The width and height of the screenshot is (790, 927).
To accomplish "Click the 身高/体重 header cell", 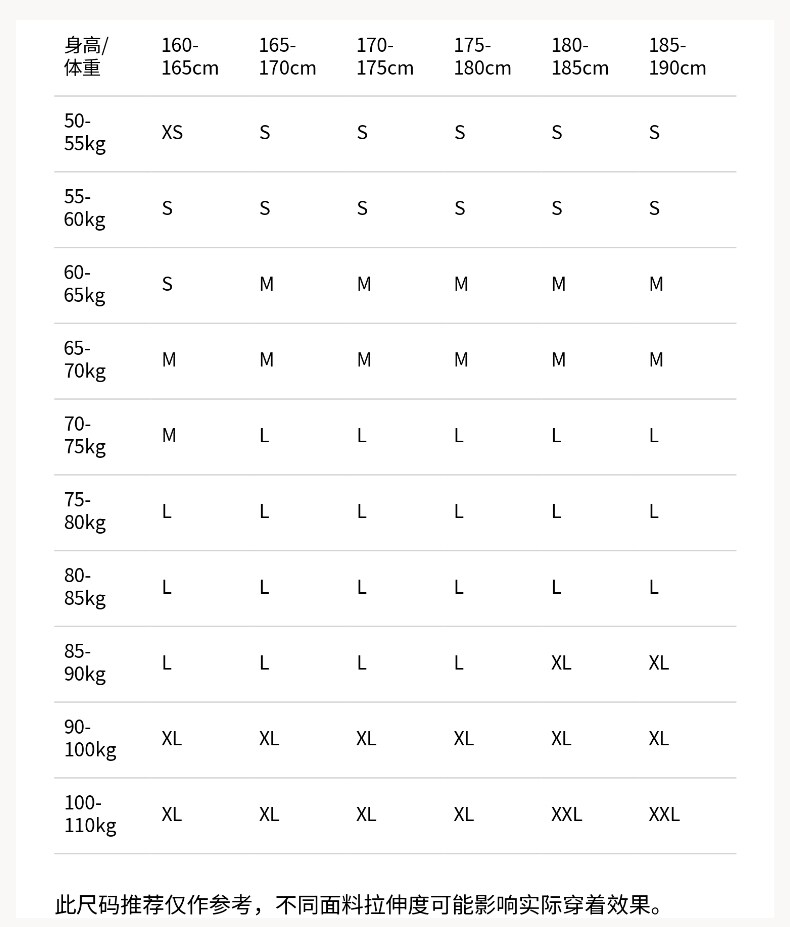I will pos(85,57).
